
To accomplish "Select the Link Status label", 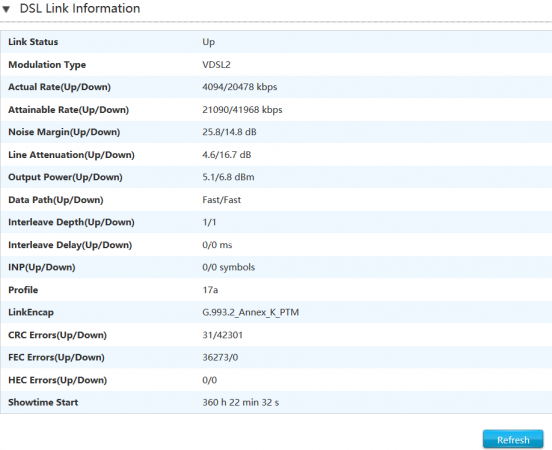I will 33,42.
